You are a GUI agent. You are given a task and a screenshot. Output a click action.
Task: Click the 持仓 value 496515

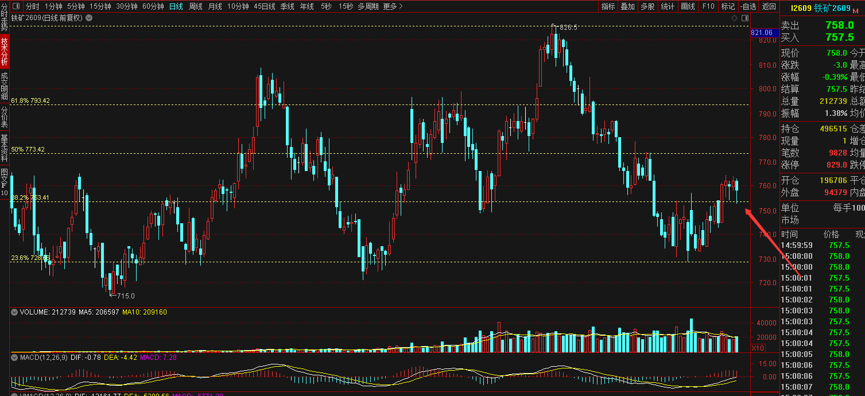tap(835, 129)
